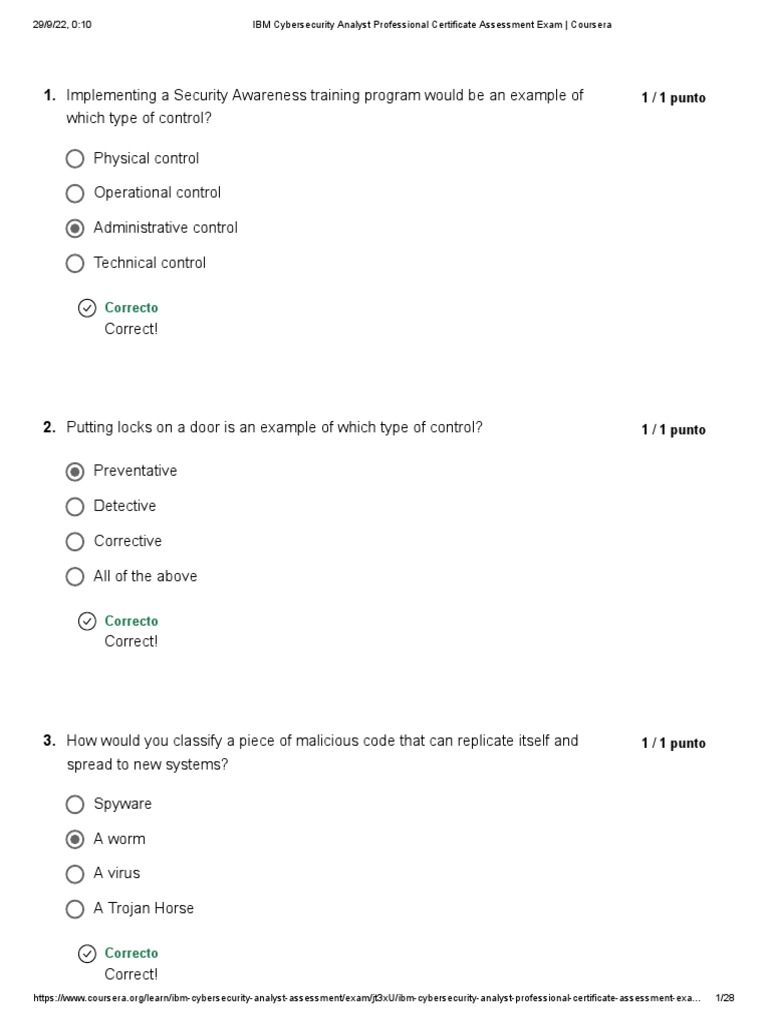Choose the All of the above option
Screen dimensions: 768x1024
(x=75, y=576)
